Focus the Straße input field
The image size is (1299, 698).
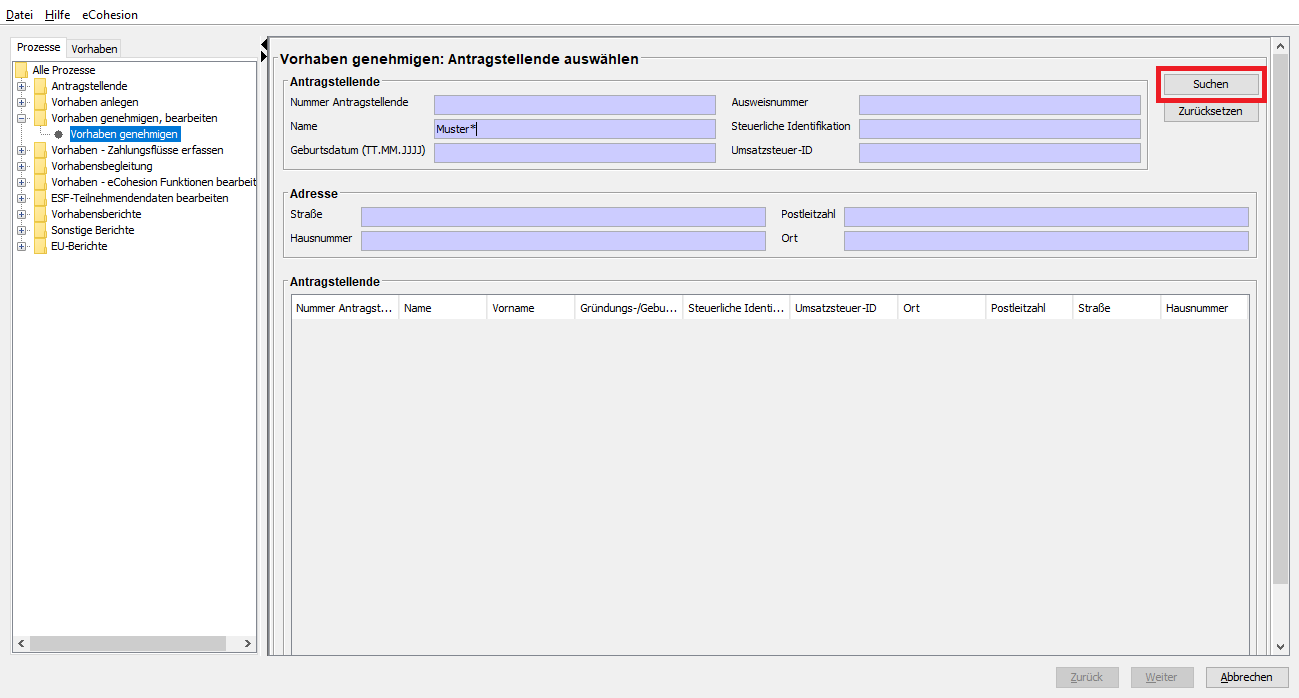563,217
